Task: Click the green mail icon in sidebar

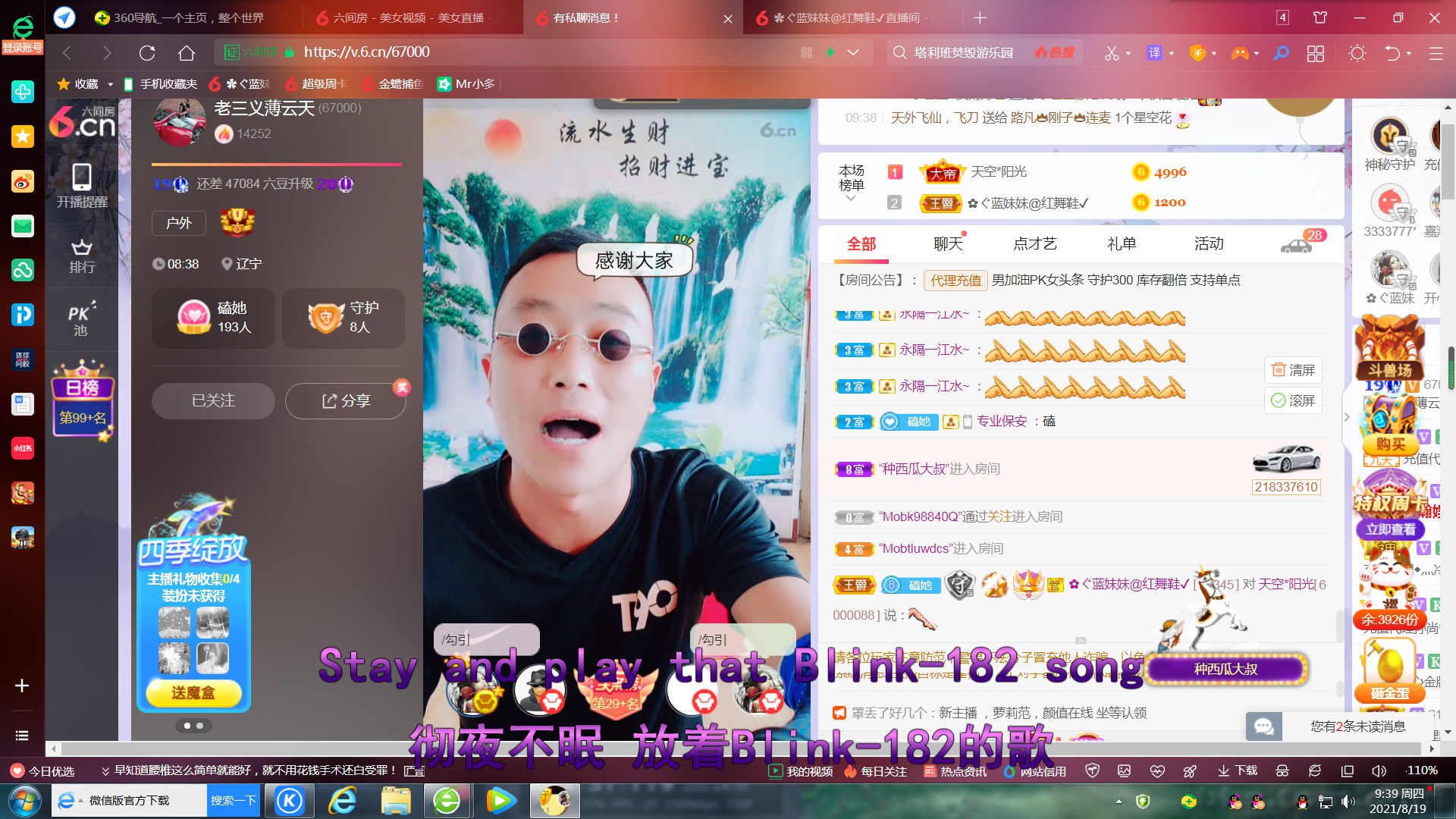Action: (x=23, y=226)
